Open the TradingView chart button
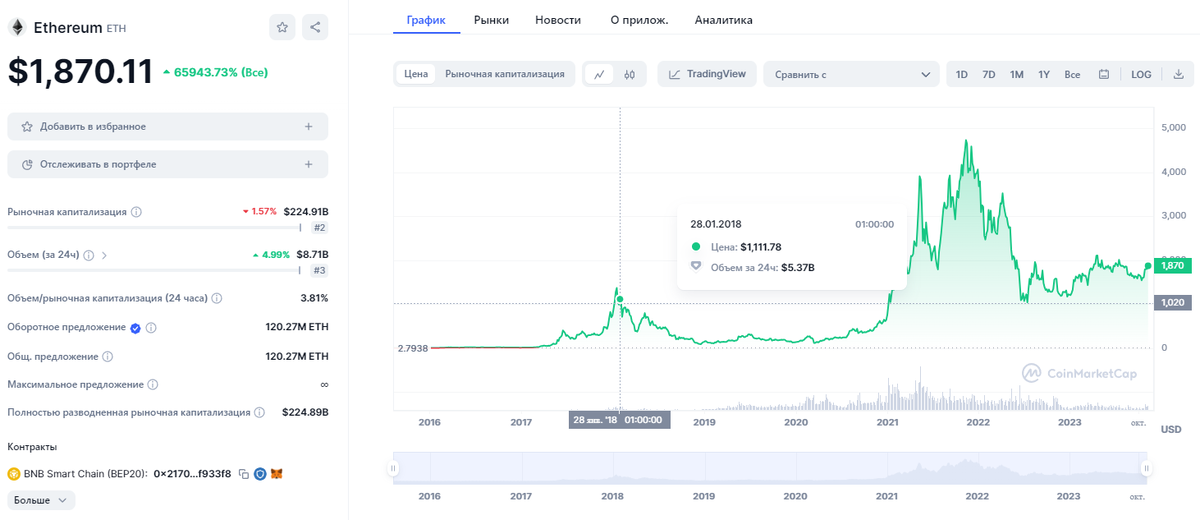Screen dimensions: 1200x520 pyautogui.click(x=707, y=74)
